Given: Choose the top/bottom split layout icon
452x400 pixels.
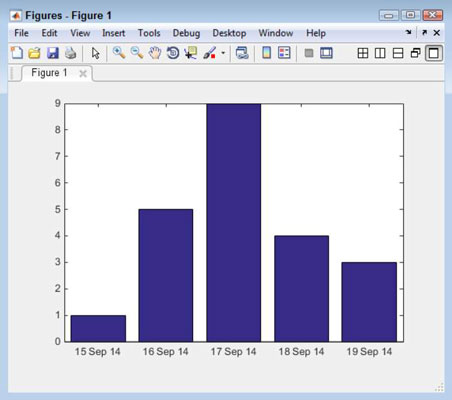Looking at the screenshot, I should click(x=398, y=53).
